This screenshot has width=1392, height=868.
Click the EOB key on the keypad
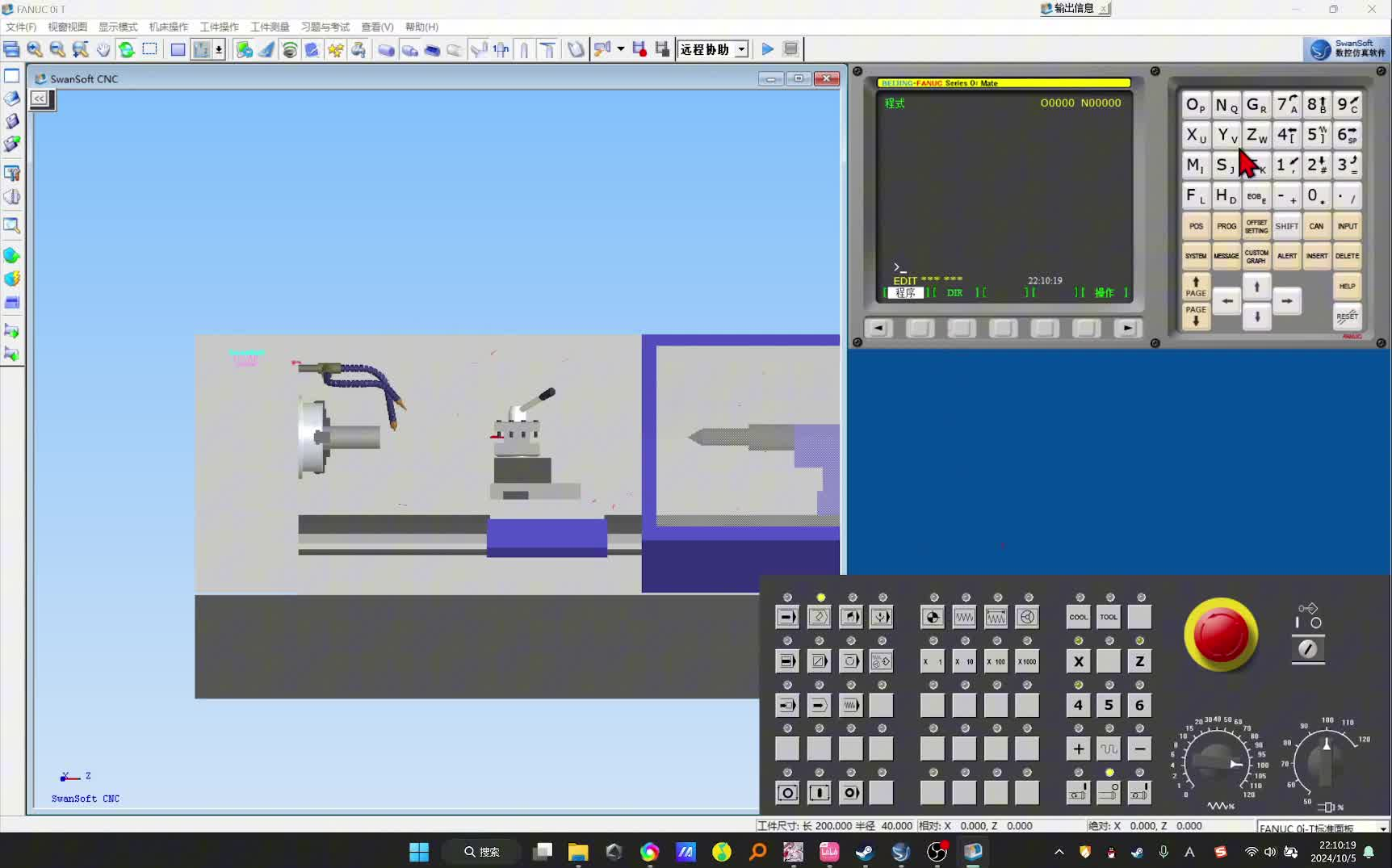click(1256, 196)
